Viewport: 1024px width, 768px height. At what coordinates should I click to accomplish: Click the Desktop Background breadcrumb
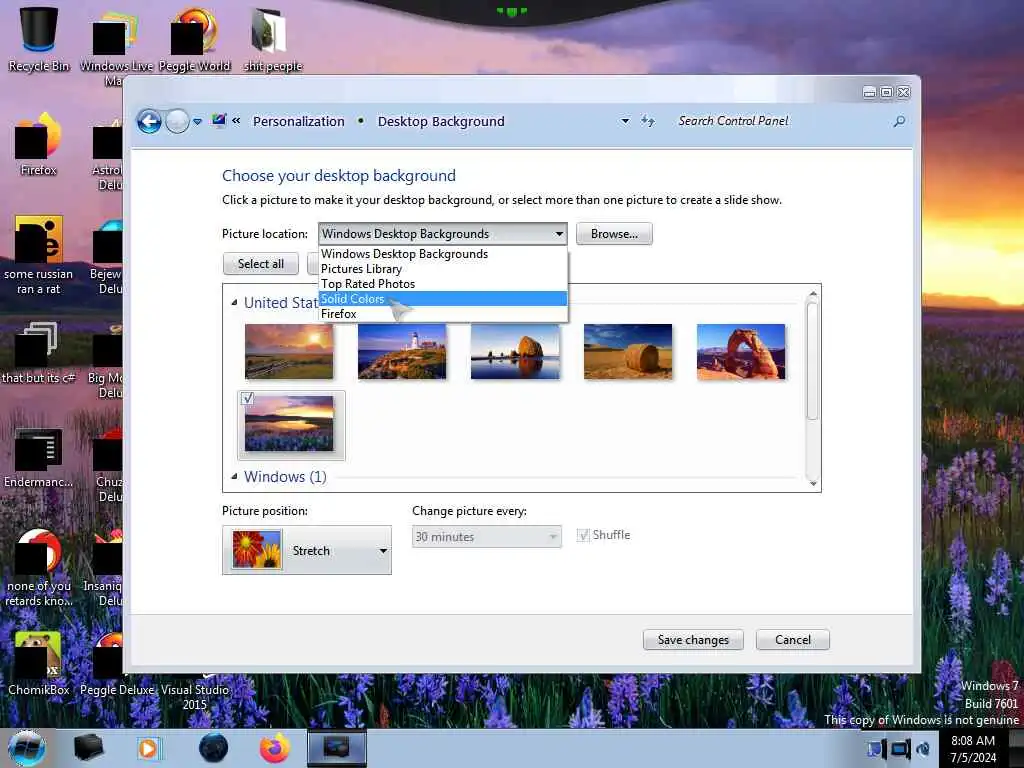(x=441, y=121)
